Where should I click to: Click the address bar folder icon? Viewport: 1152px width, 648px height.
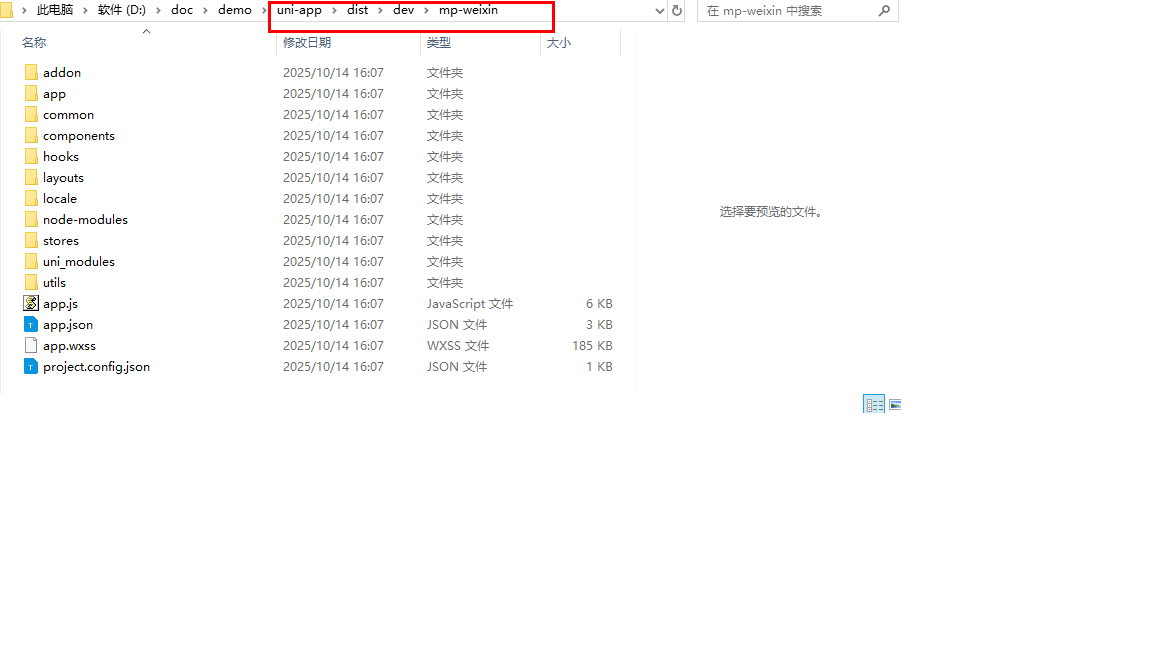click(7, 10)
